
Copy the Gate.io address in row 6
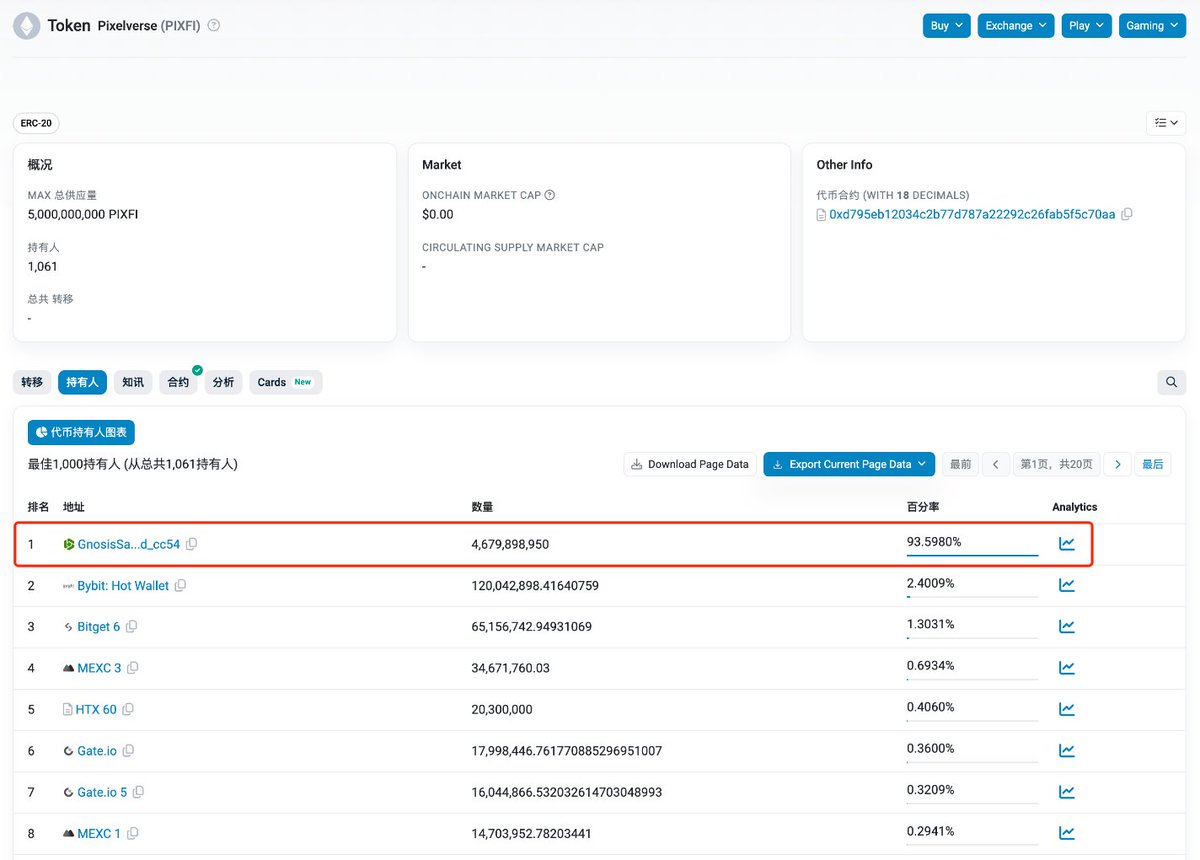(x=129, y=751)
